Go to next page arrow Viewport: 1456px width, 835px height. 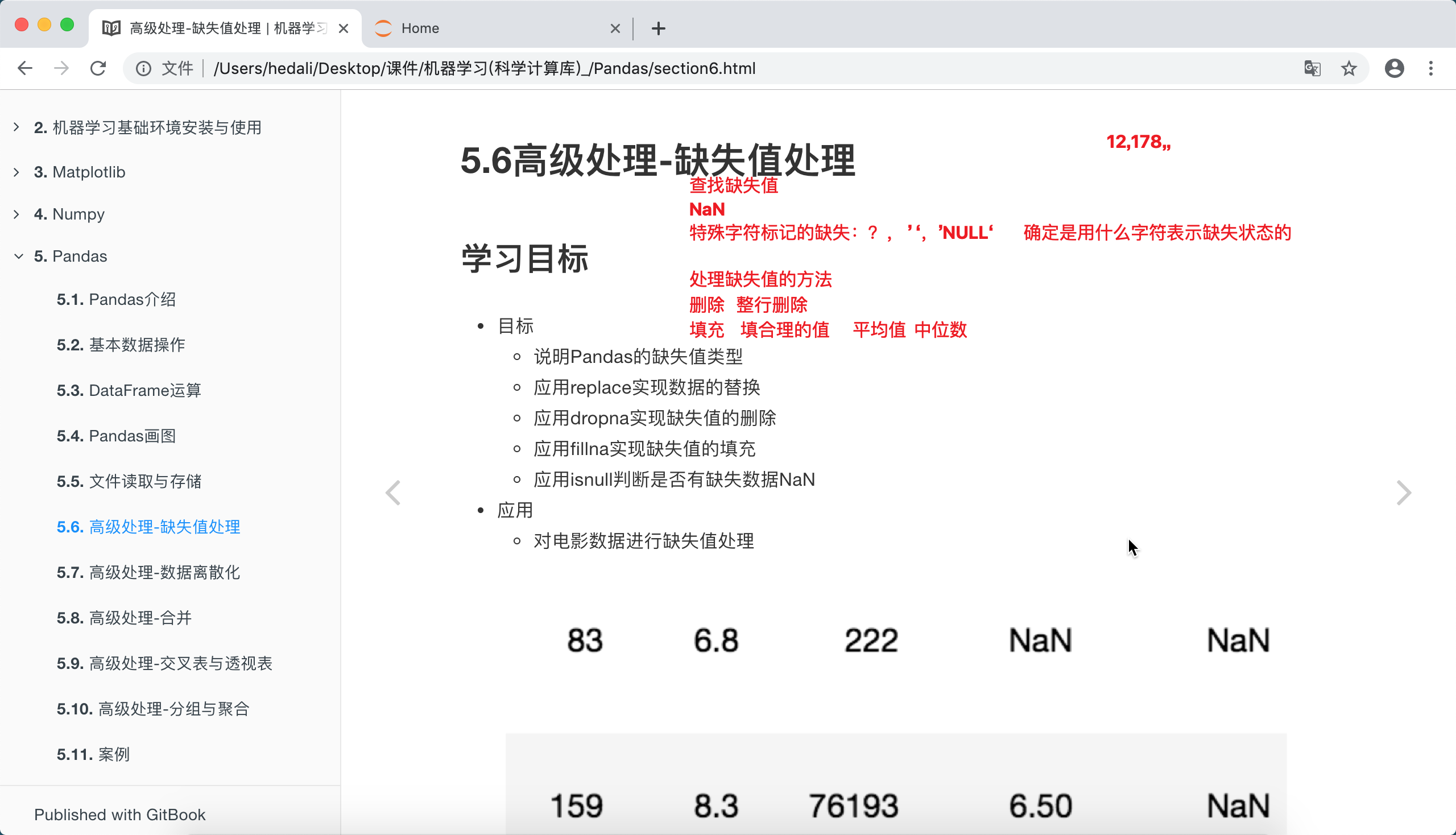[1403, 493]
